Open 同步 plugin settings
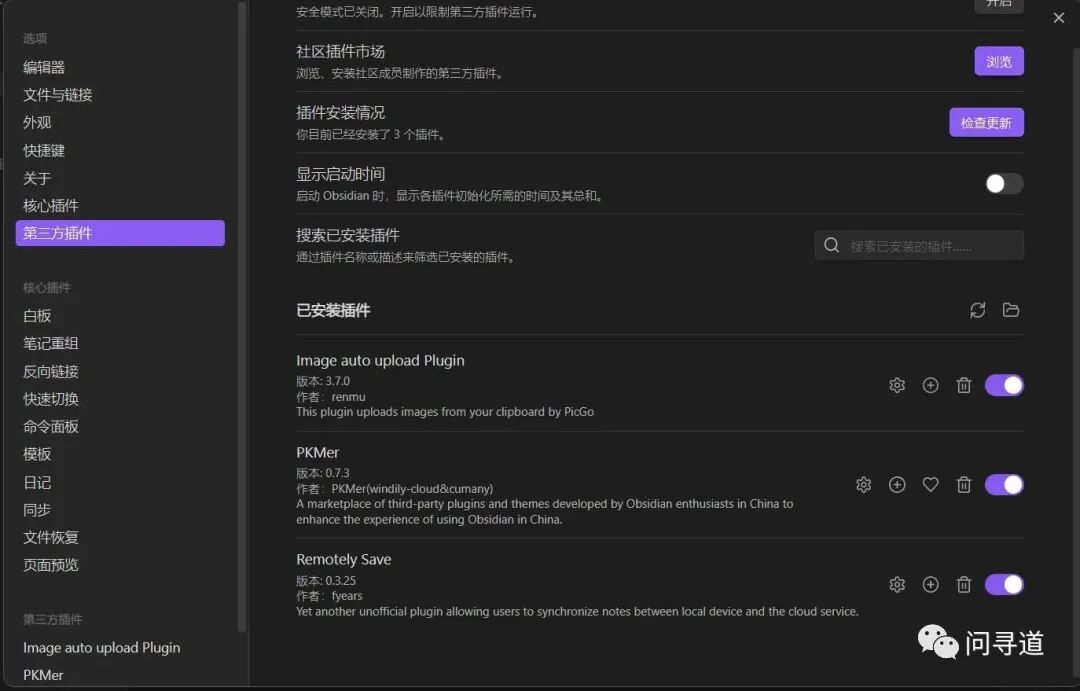 [121, 510]
